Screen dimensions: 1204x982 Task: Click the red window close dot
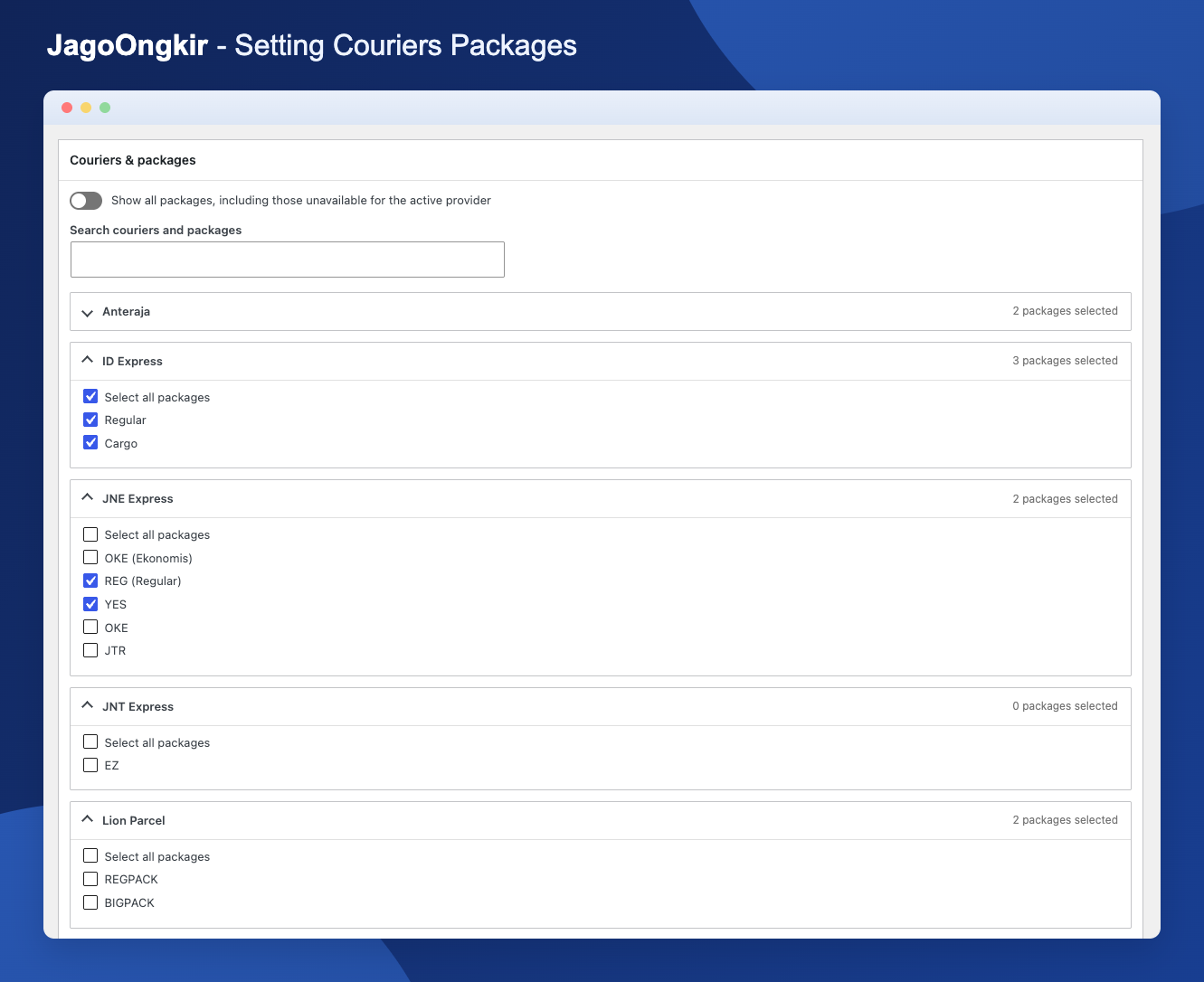point(67,108)
